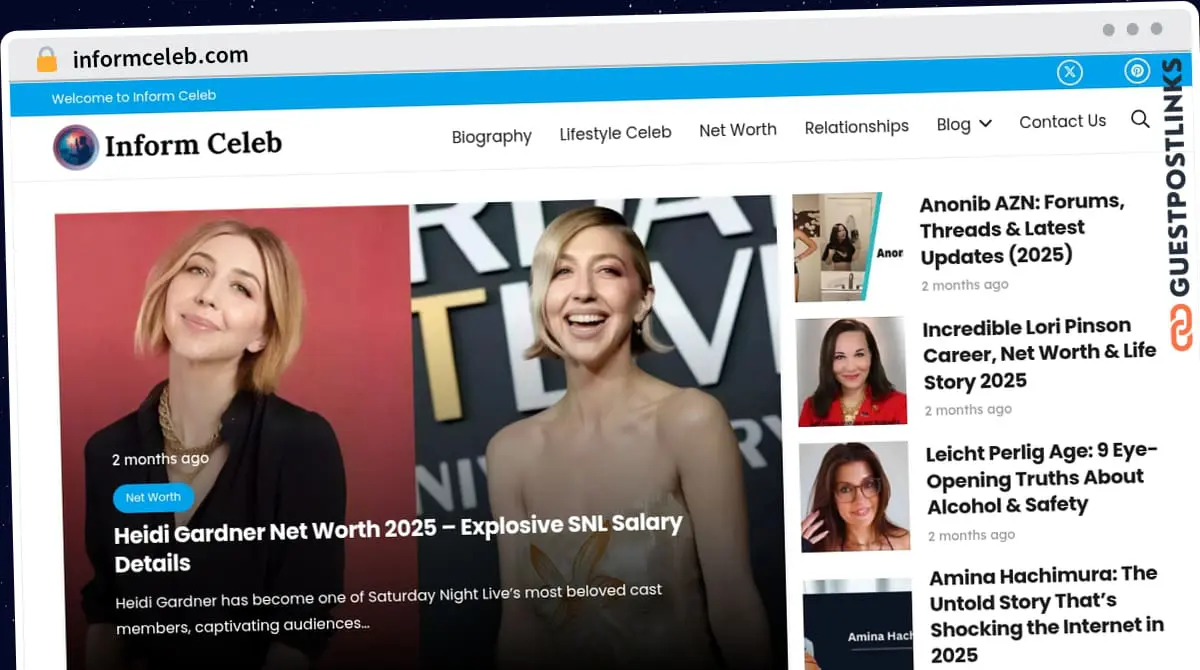Screen dimensions: 1200x670
Task: Select the Lifestyle Celeb menu item
Action: coord(615,131)
